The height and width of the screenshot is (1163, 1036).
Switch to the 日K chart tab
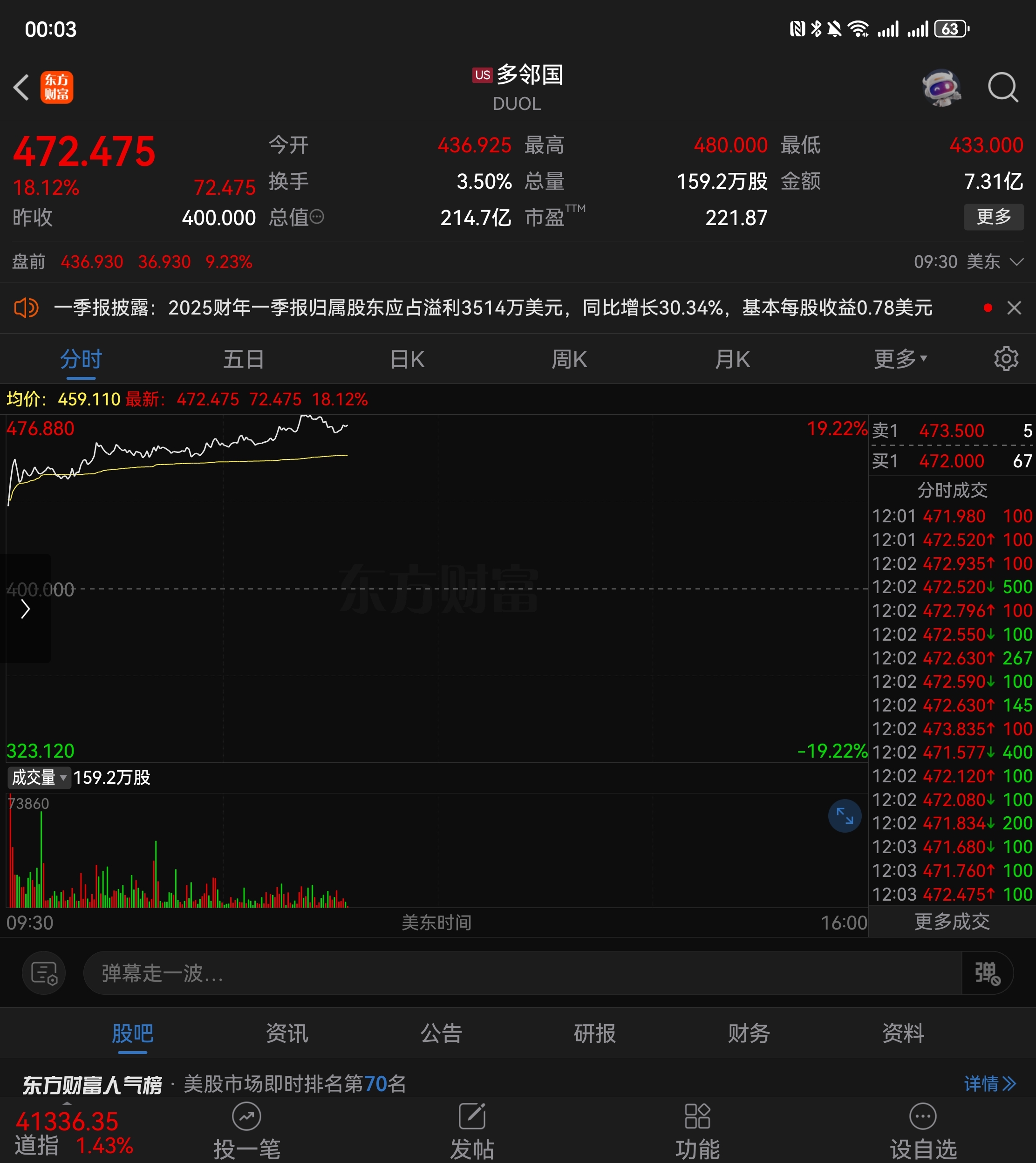(x=407, y=360)
